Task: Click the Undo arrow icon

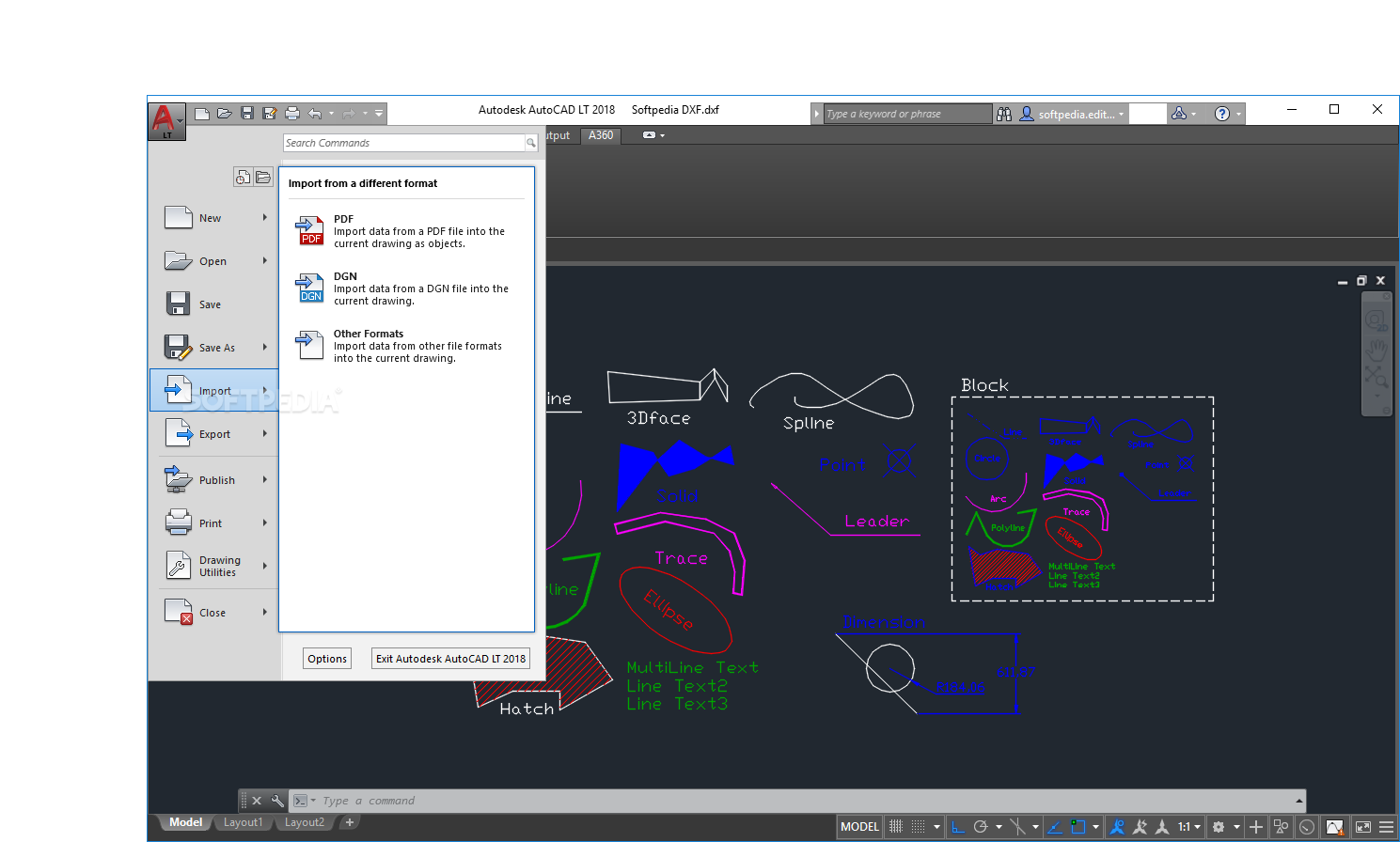Action: click(x=315, y=114)
